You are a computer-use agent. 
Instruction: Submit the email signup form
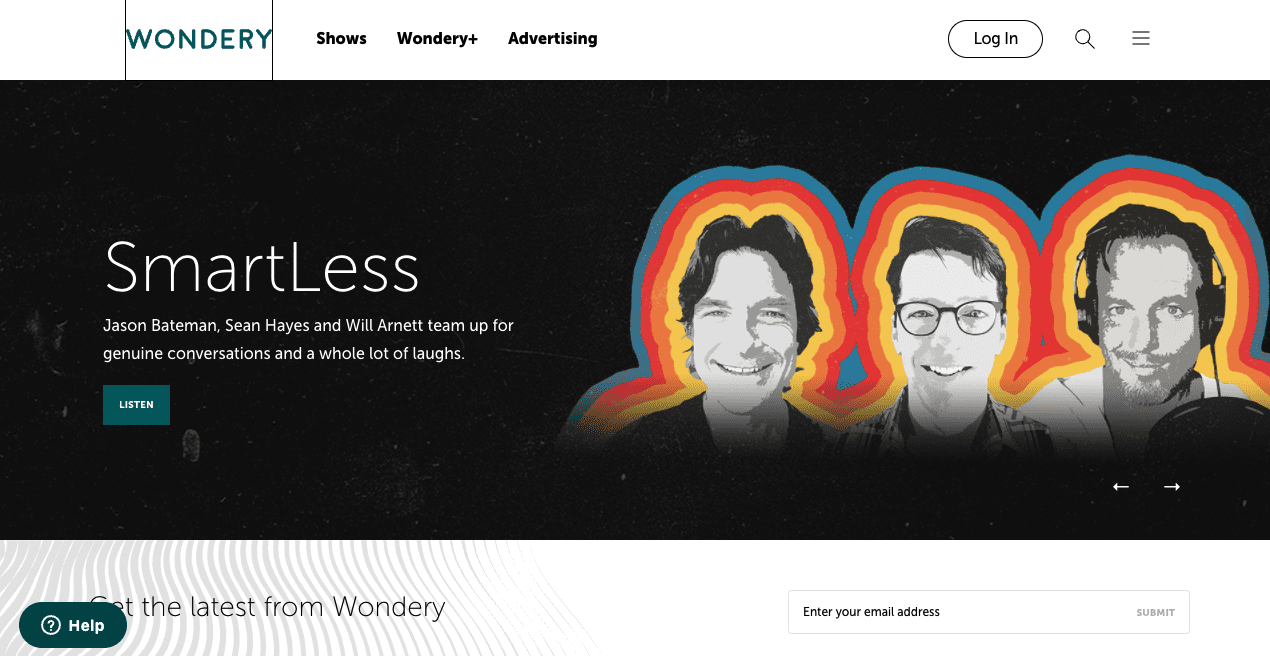click(1155, 612)
